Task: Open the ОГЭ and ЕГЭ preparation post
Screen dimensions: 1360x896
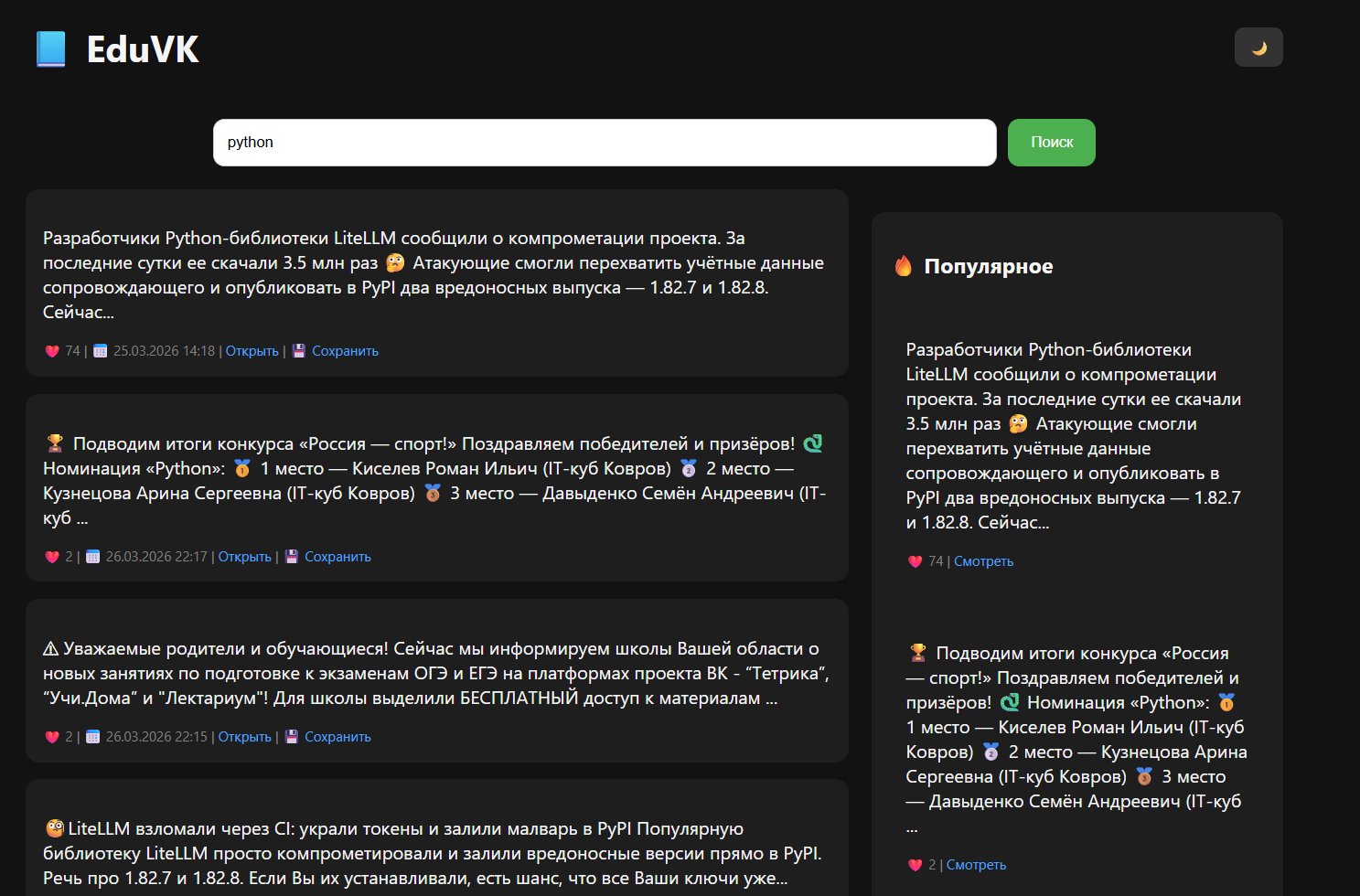Action: (x=244, y=737)
